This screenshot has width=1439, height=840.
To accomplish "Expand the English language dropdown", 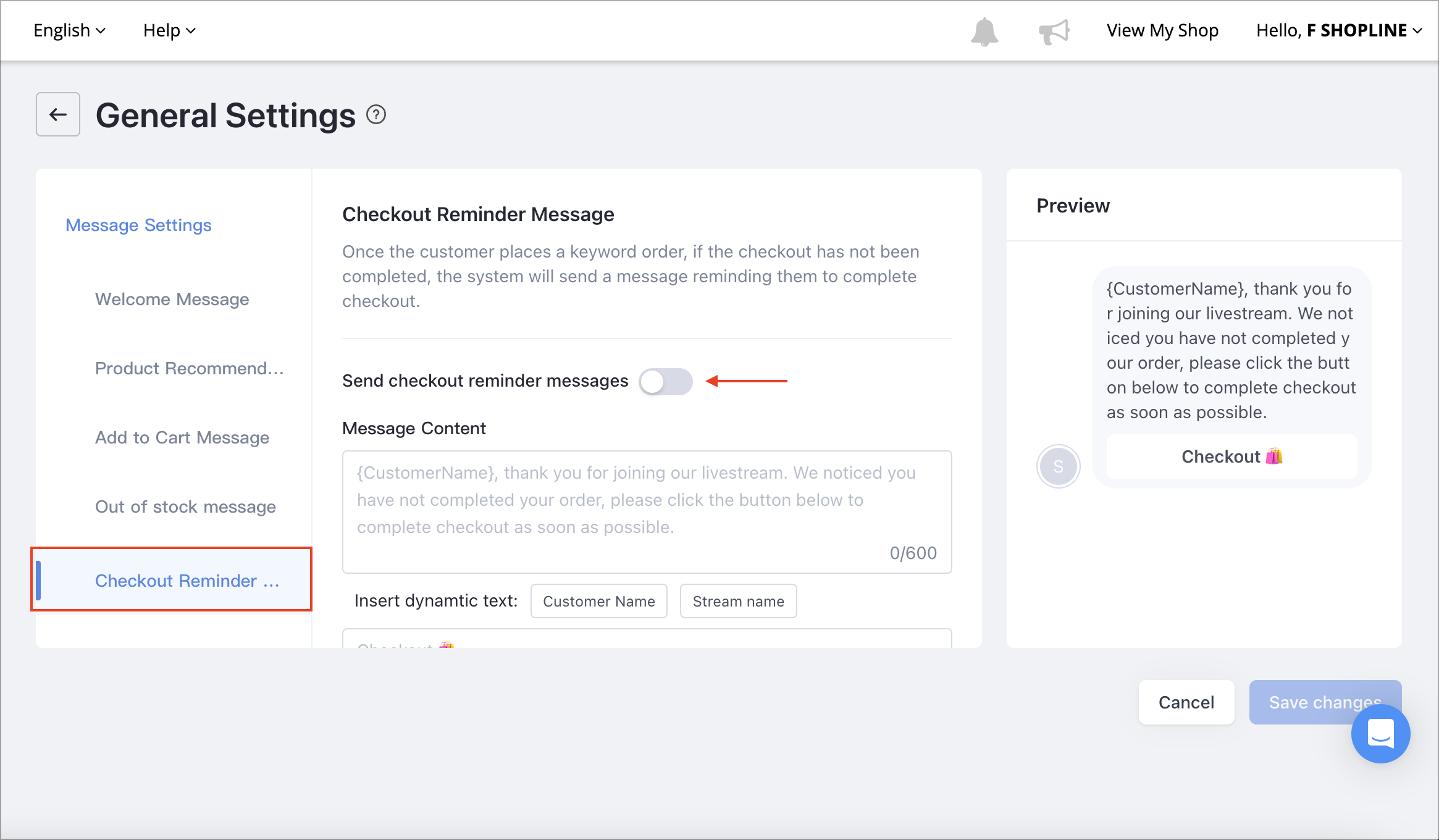I will pyautogui.click(x=69, y=30).
